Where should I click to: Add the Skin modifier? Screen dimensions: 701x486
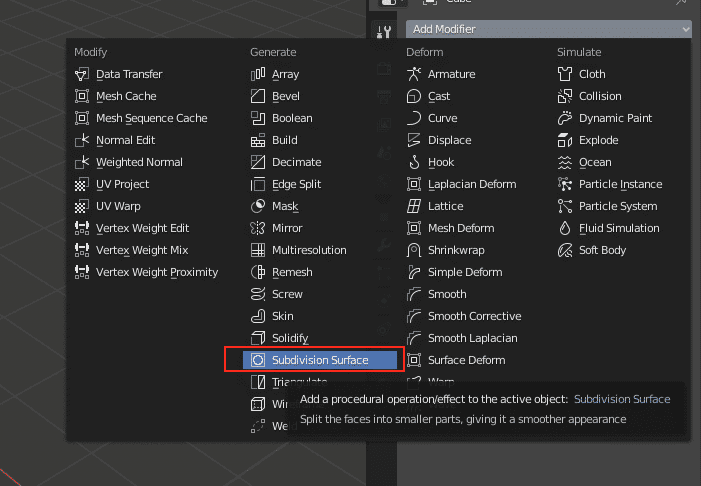272,316
